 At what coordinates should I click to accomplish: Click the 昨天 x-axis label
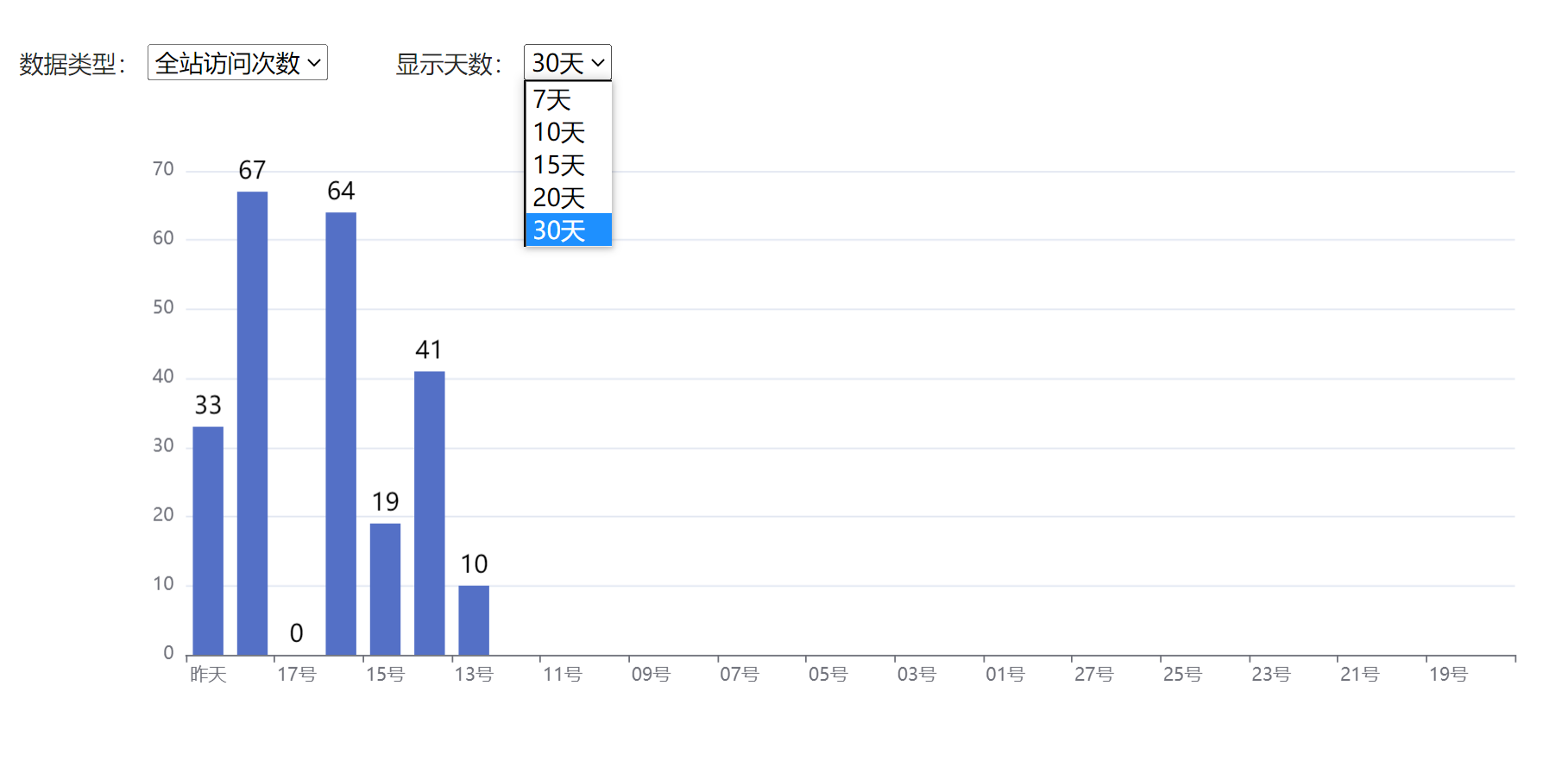(208, 674)
